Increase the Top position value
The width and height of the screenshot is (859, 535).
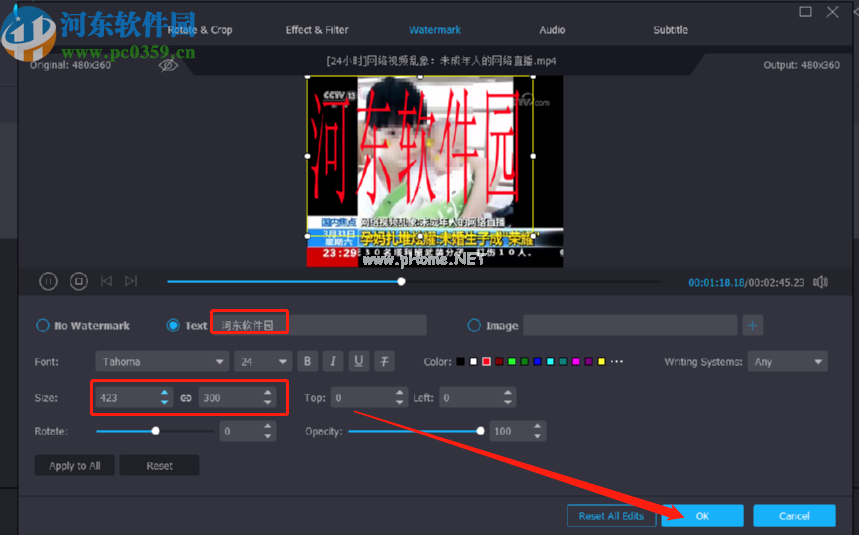399,393
